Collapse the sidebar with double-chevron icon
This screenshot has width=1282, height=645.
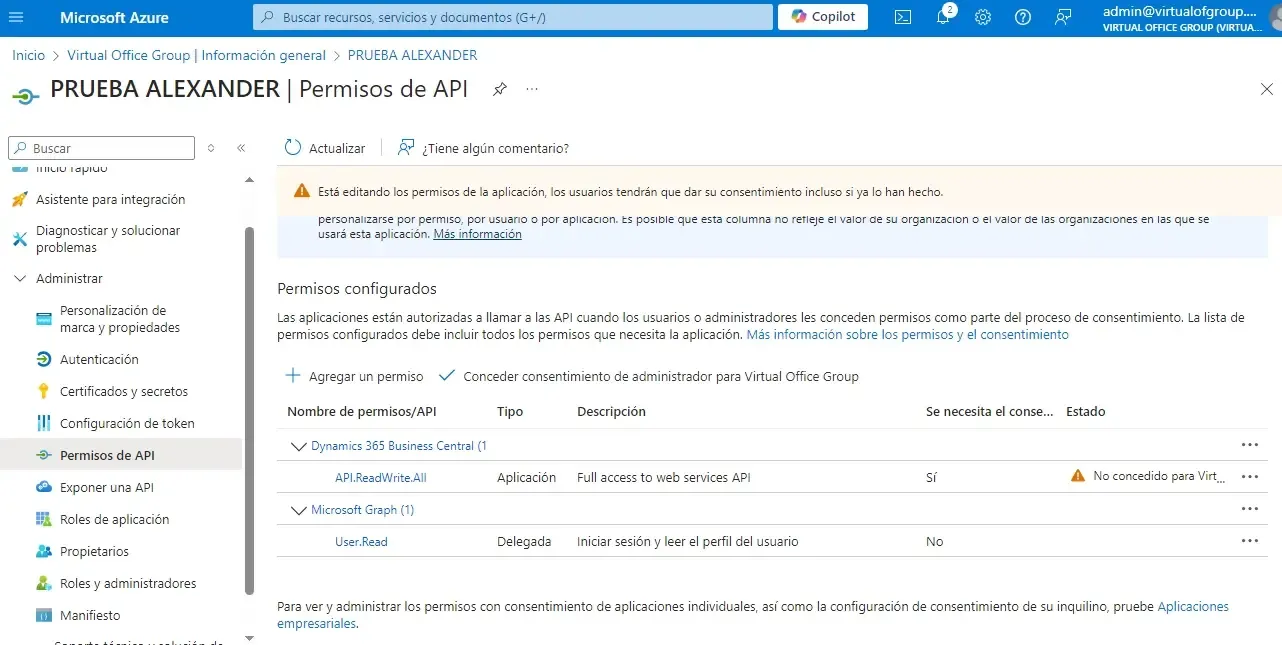pyautogui.click(x=241, y=148)
